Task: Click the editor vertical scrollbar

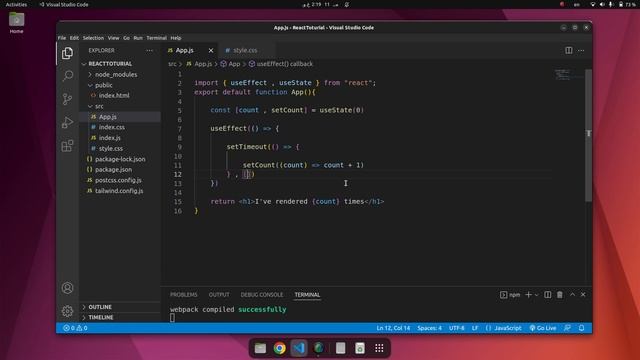Action: (x=589, y=135)
